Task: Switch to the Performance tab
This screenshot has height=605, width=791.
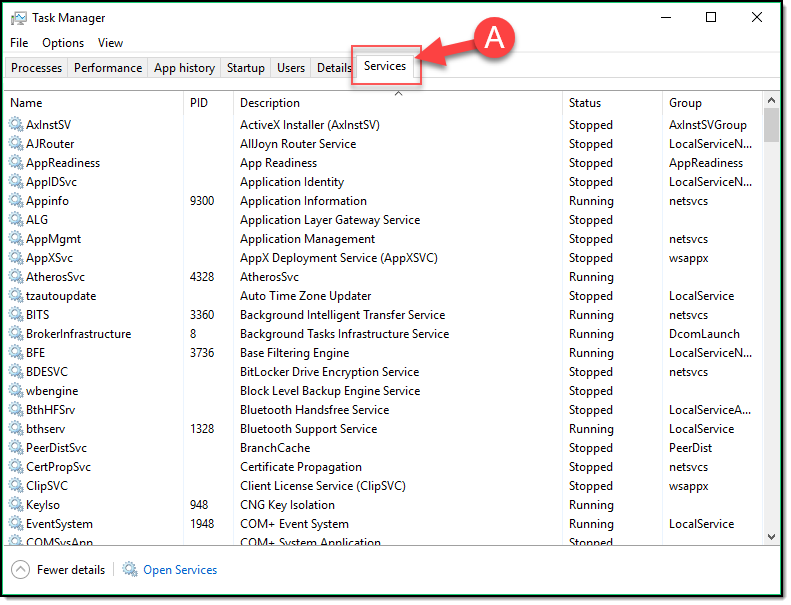Action: point(108,68)
